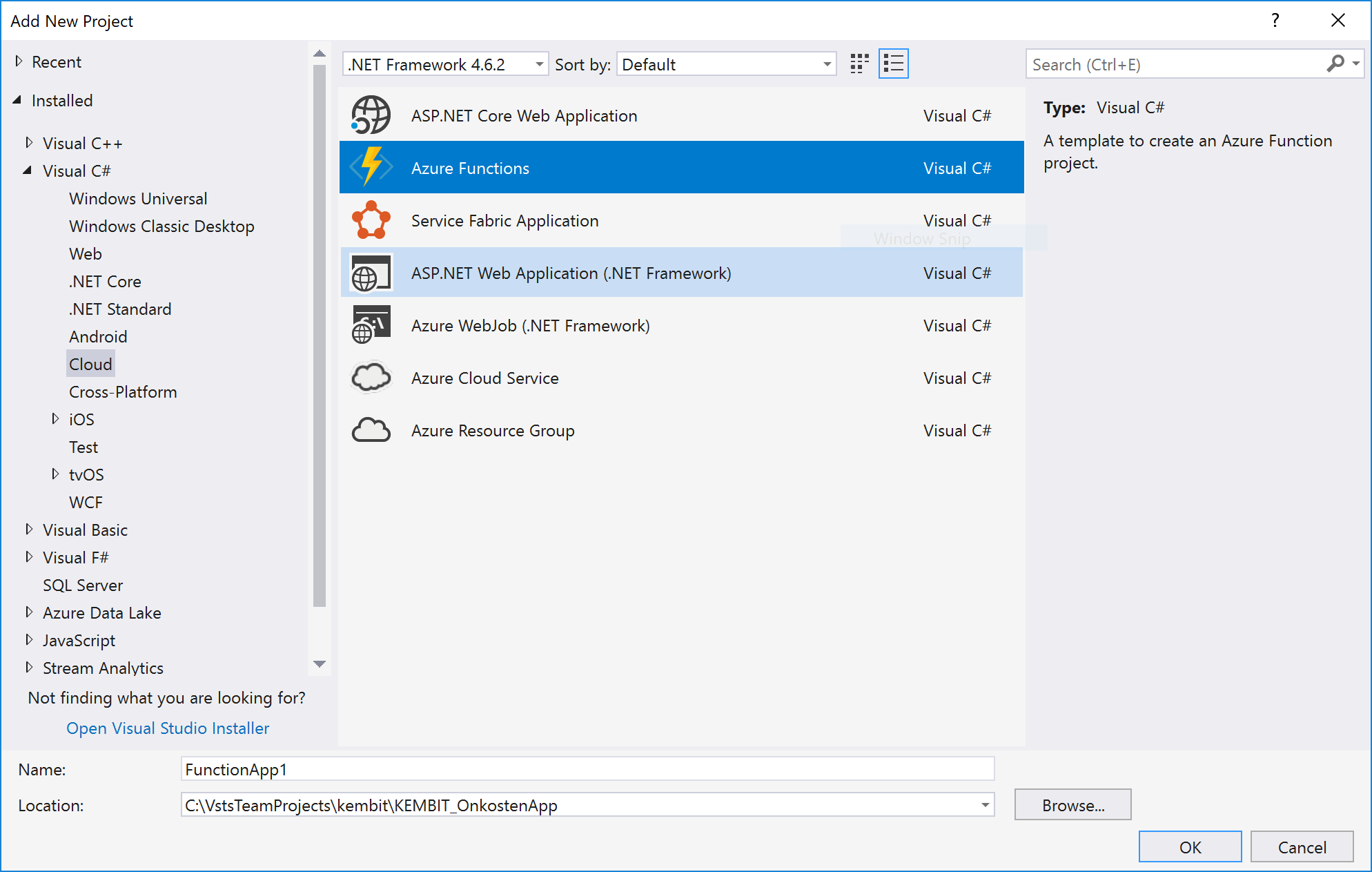Click the Browse button for location
Viewport: 1372px width, 872px height.
[1072, 804]
